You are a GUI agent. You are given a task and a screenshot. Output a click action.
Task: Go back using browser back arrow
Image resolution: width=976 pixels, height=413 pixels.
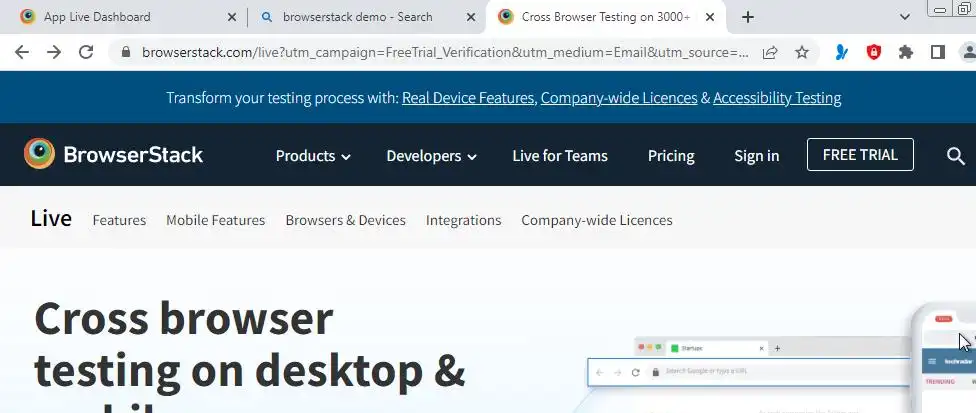pyautogui.click(x=22, y=52)
